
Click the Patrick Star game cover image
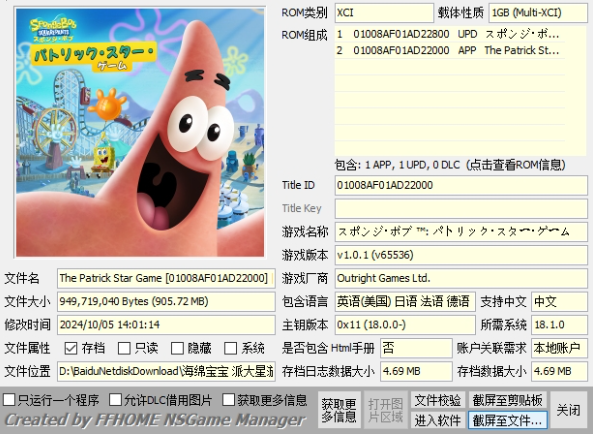point(140,132)
